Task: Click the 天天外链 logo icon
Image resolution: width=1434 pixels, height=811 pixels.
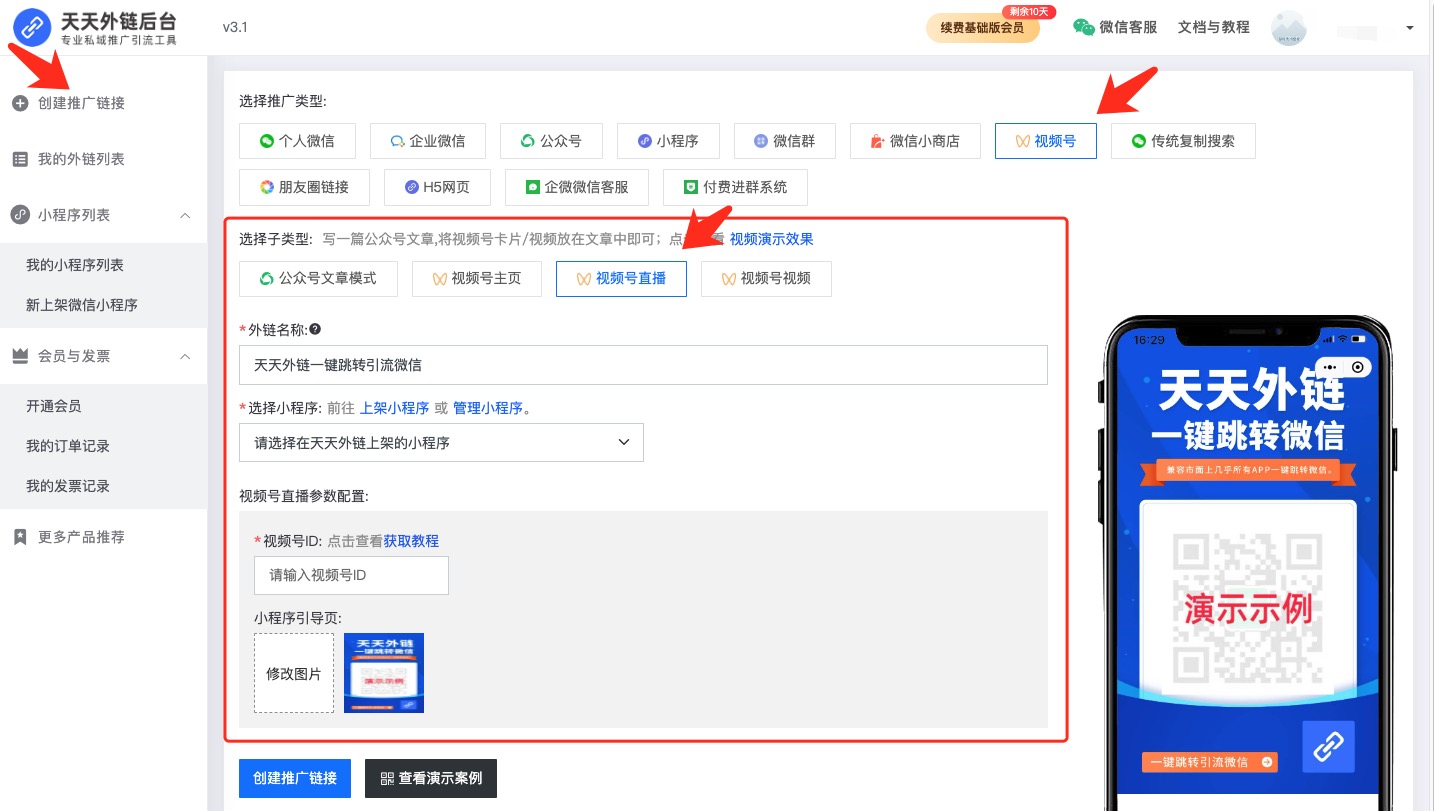Action: pos(32,27)
